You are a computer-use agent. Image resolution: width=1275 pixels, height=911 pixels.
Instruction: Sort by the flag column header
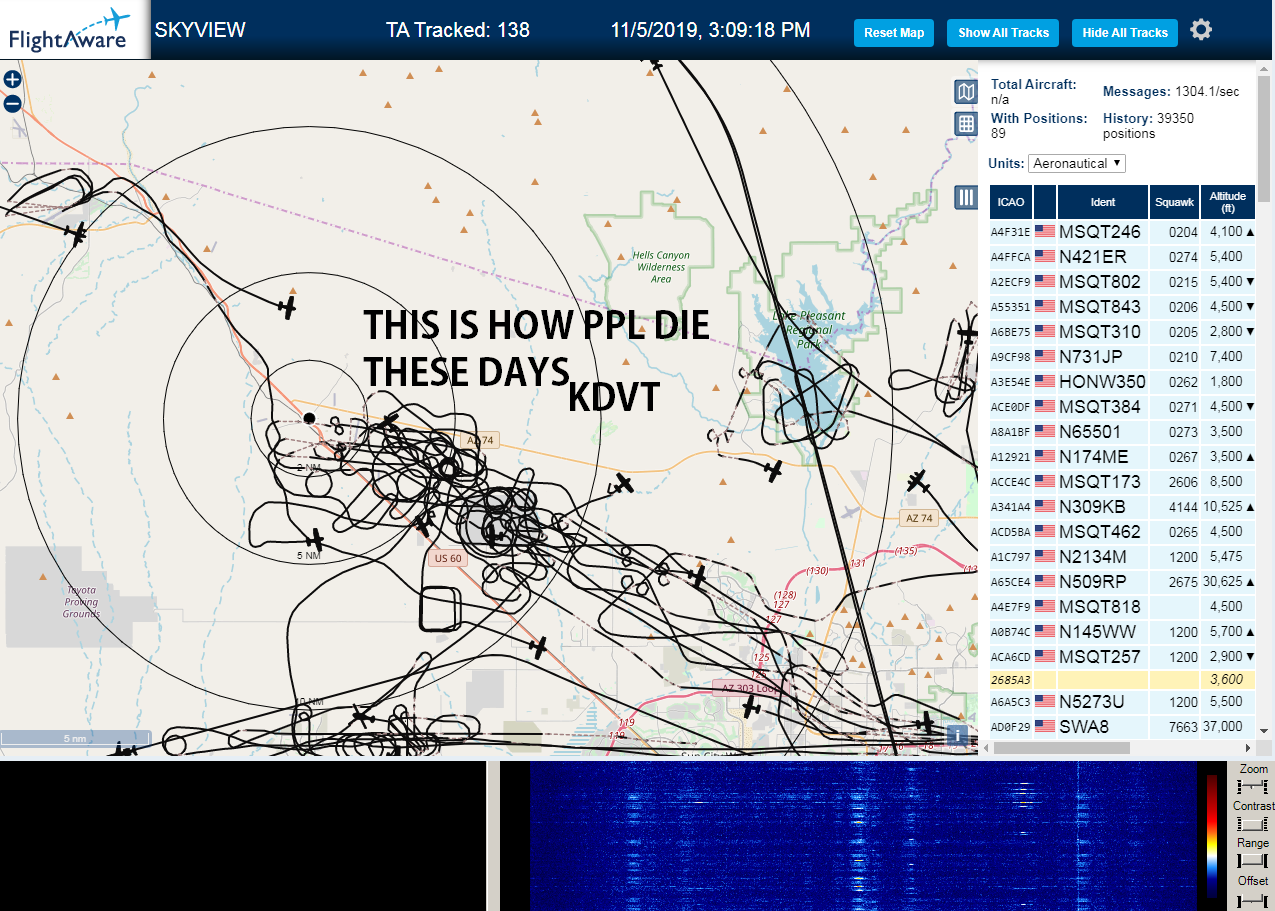[x=1045, y=202]
